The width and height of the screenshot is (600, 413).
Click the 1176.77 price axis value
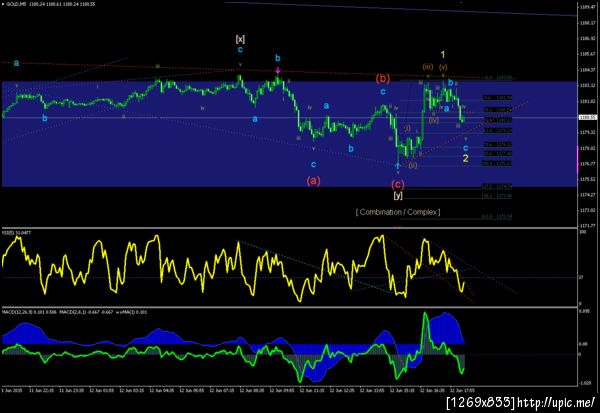(x=587, y=164)
